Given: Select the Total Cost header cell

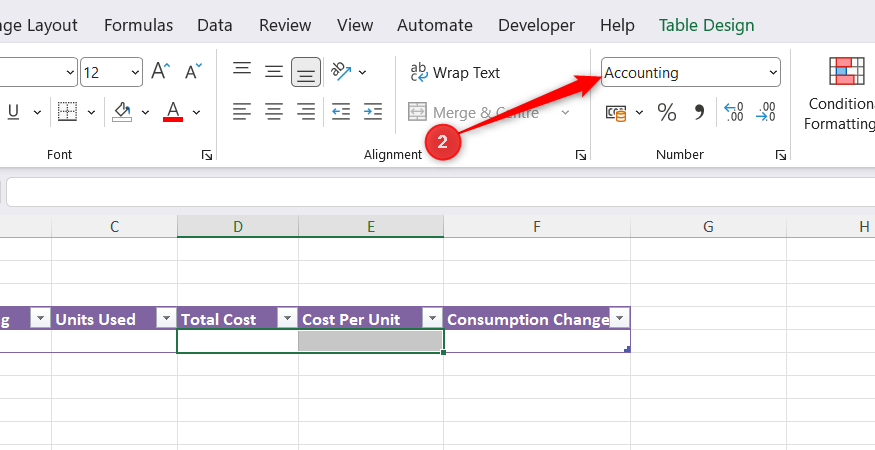Looking at the screenshot, I should tap(238, 318).
